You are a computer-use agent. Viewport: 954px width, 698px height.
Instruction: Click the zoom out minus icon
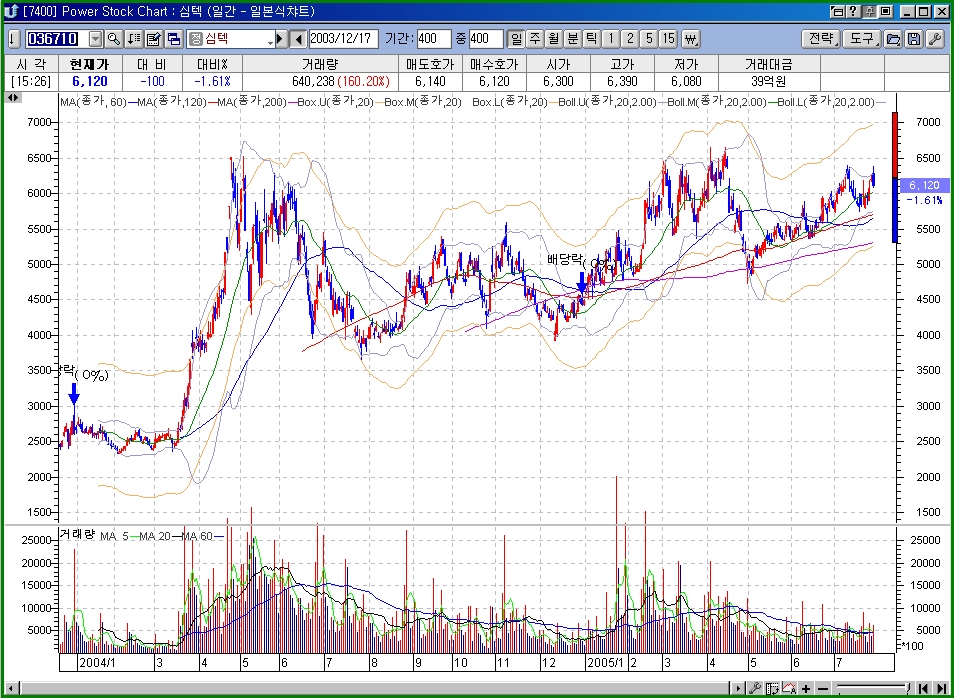tap(823, 689)
